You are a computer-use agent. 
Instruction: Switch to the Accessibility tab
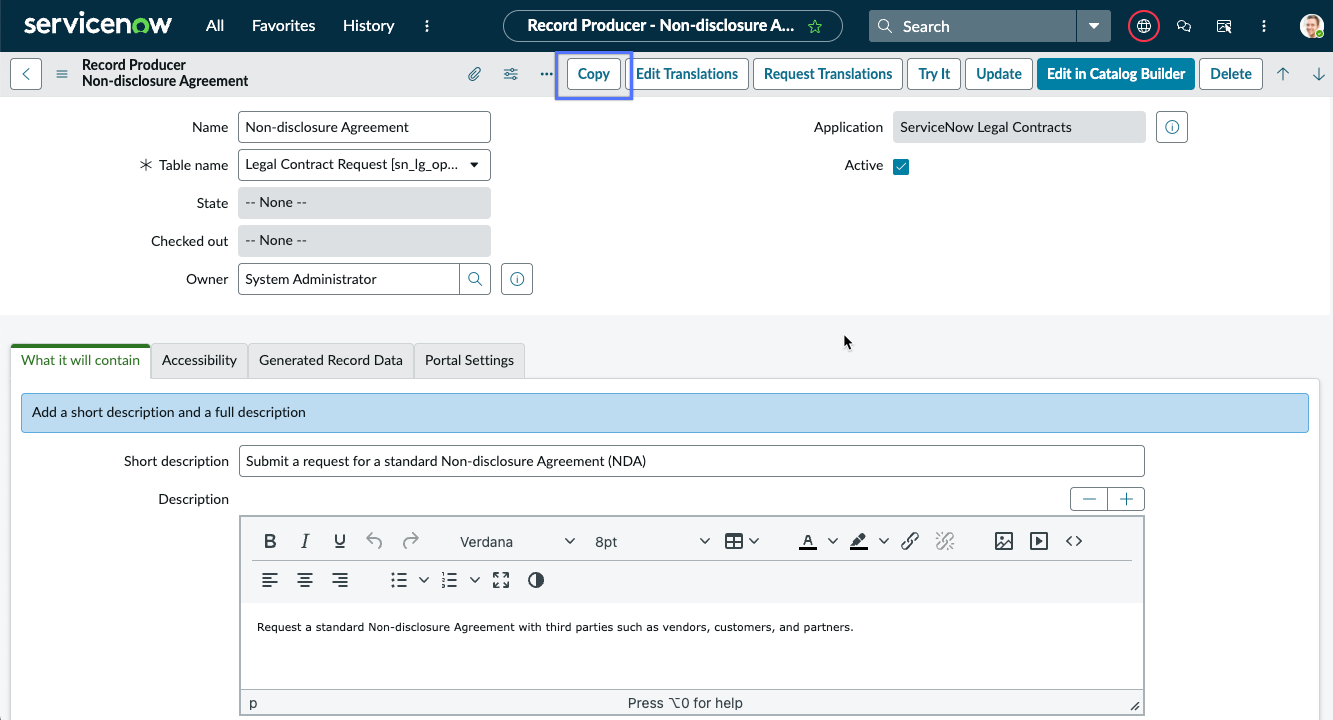pyautogui.click(x=199, y=360)
